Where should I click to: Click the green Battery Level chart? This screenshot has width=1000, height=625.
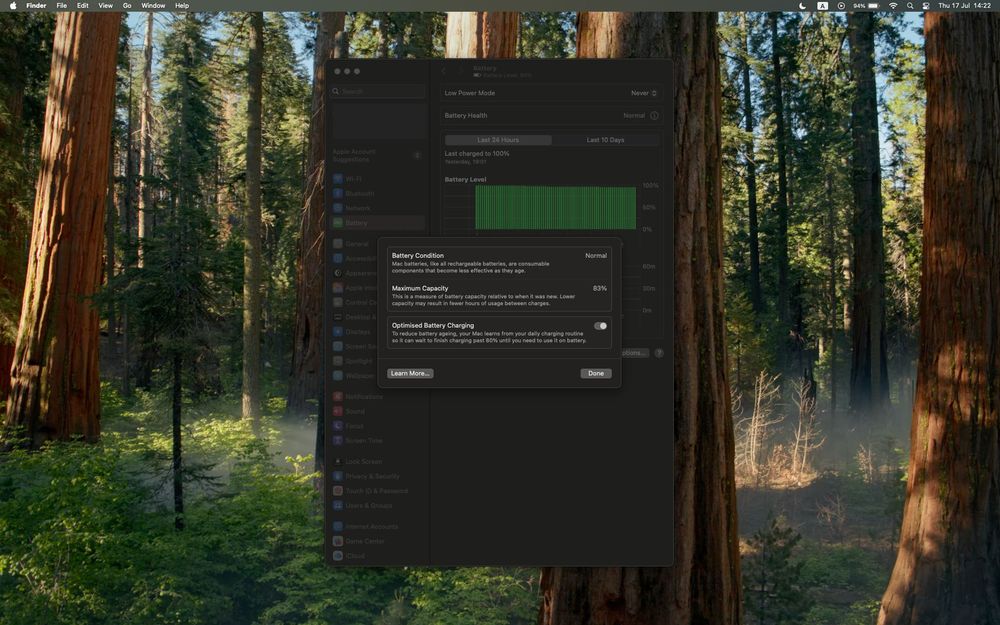click(x=555, y=208)
